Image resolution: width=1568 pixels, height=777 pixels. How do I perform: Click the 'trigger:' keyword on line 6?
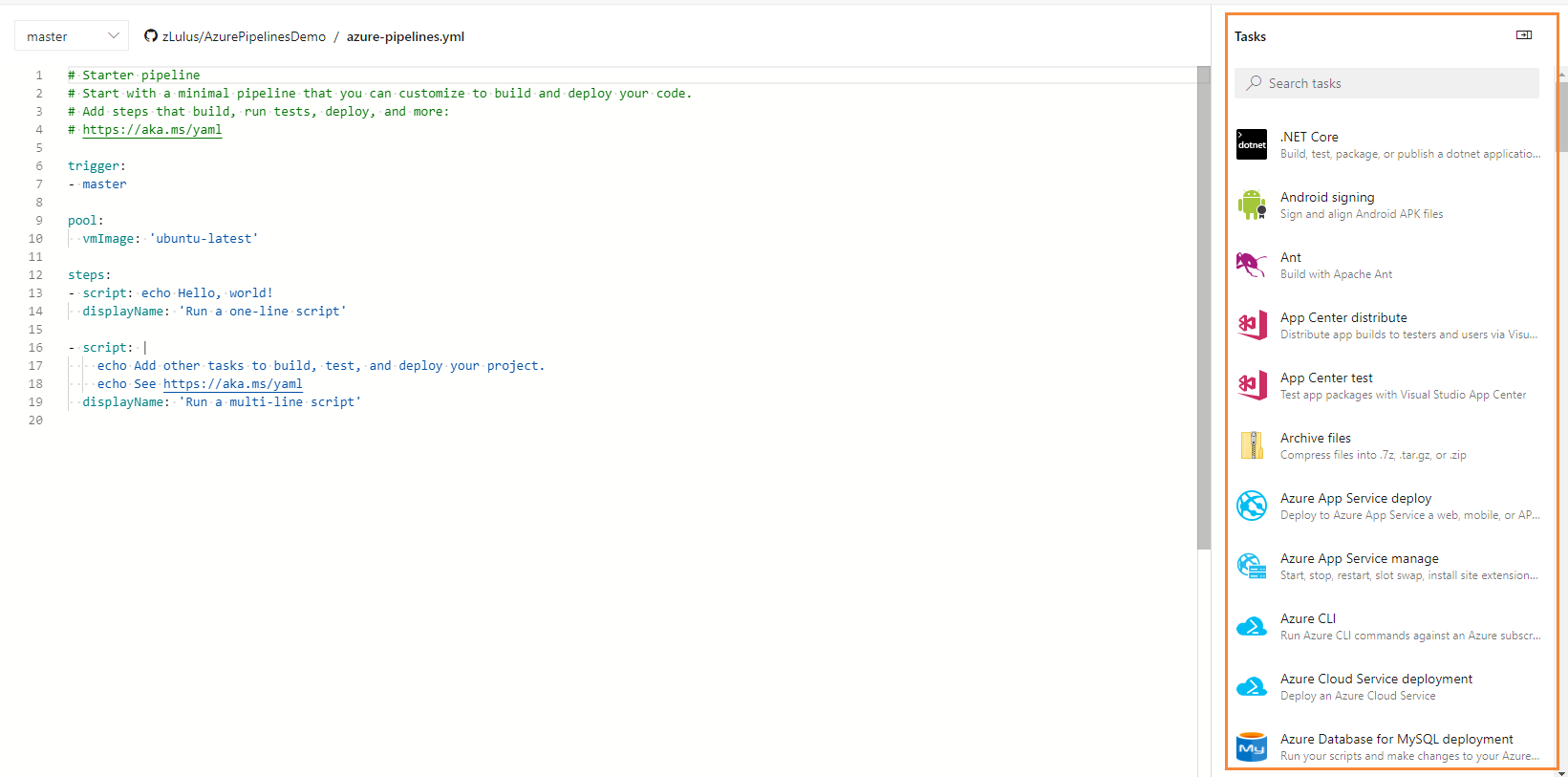[x=97, y=166]
